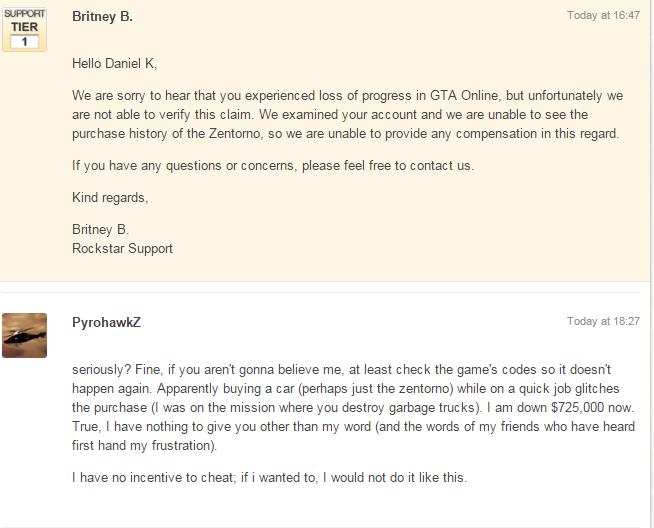Click the number 1 in tier badge
This screenshot has width=654, height=528.
click(25, 42)
